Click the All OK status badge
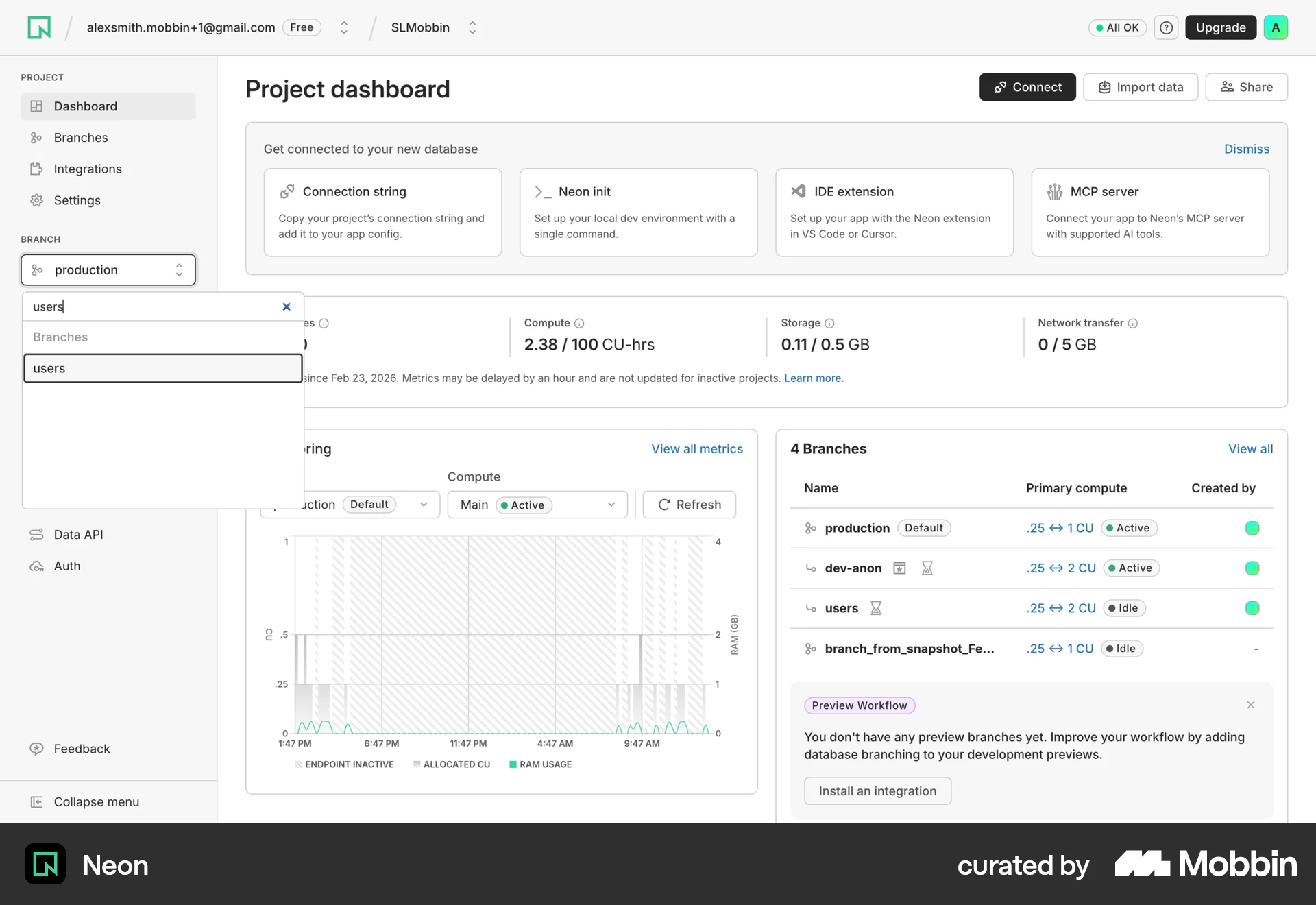 [1117, 27]
